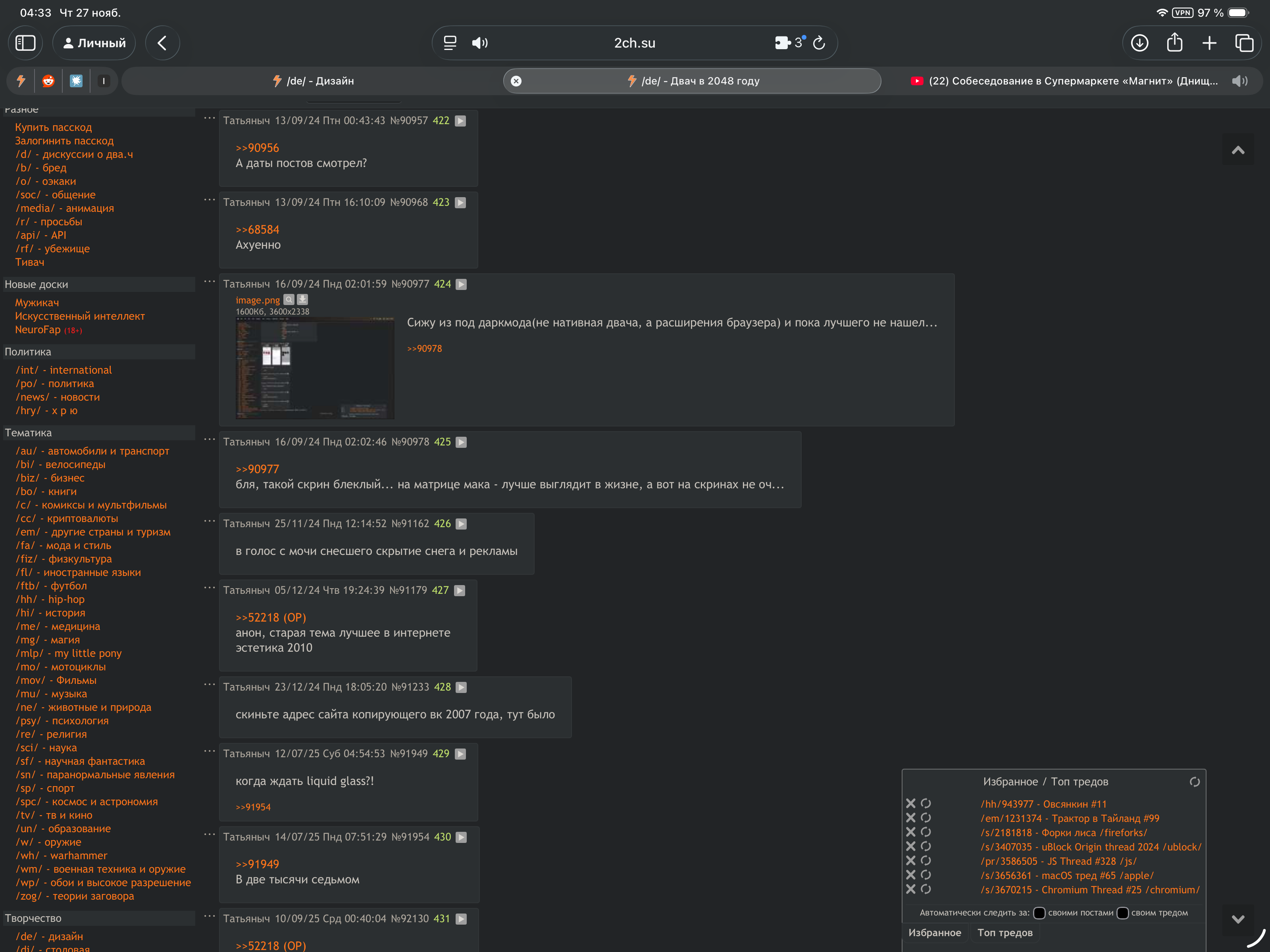Reload the 2ch.su page
Viewport: 1270px width, 952px height.
[x=819, y=43]
